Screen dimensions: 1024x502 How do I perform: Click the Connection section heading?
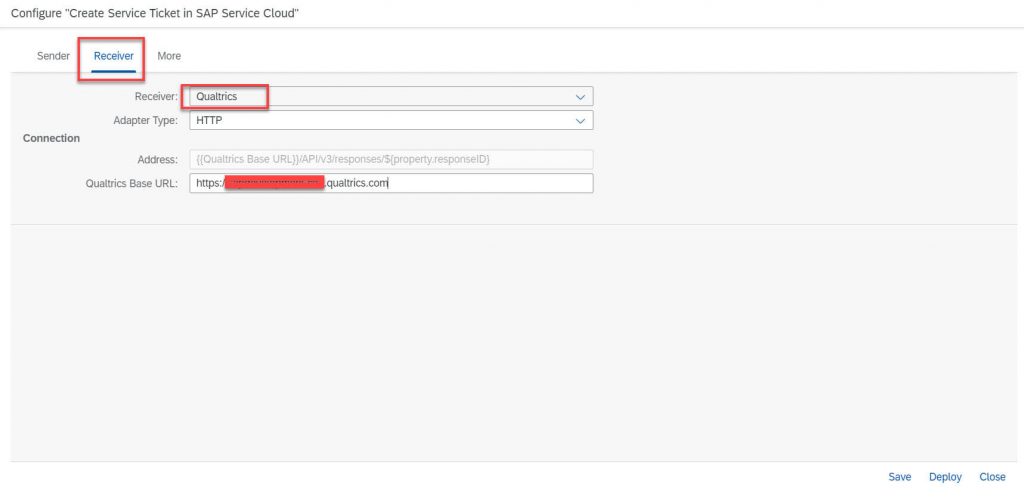(x=52, y=138)
